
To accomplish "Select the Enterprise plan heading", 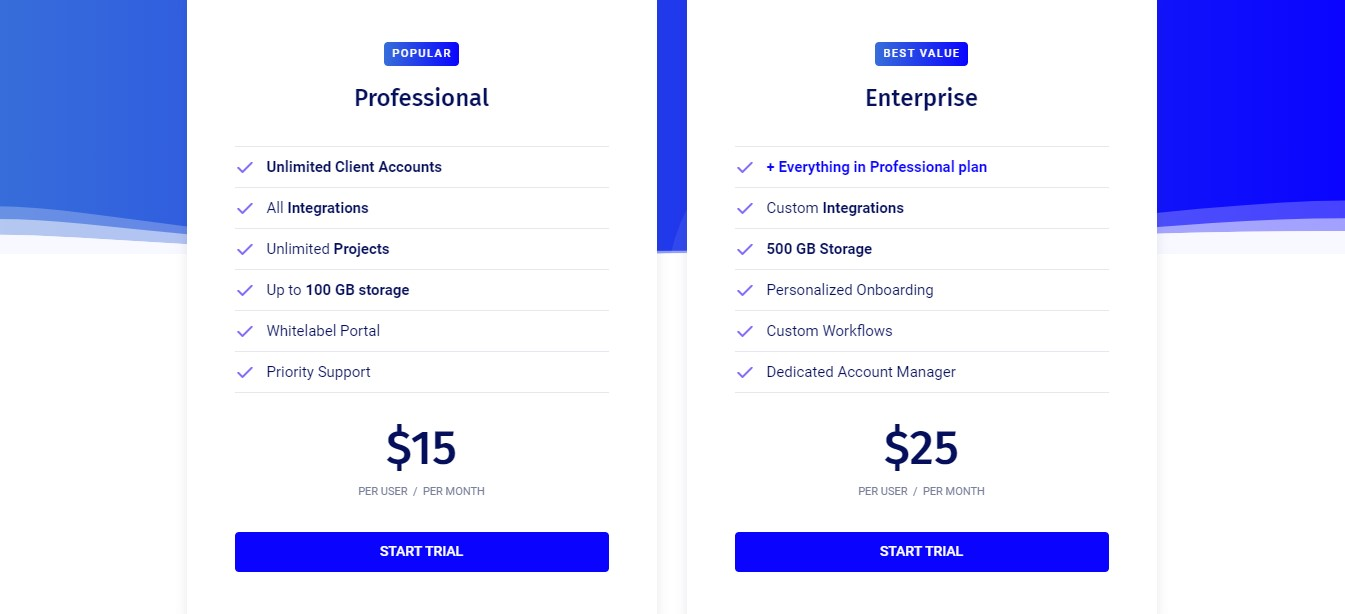I will 921,98.
